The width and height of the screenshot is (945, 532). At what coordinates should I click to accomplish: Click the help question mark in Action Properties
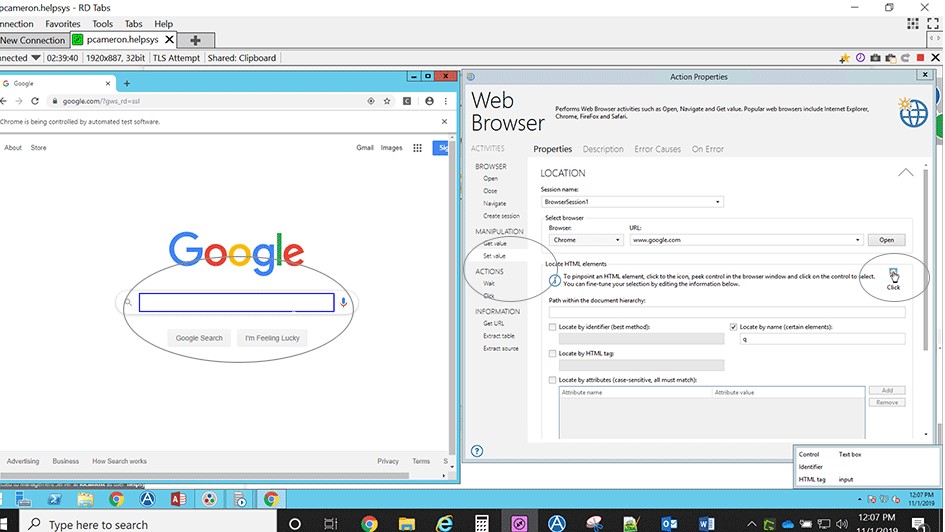pyautogui.click(x=477, y=451)
